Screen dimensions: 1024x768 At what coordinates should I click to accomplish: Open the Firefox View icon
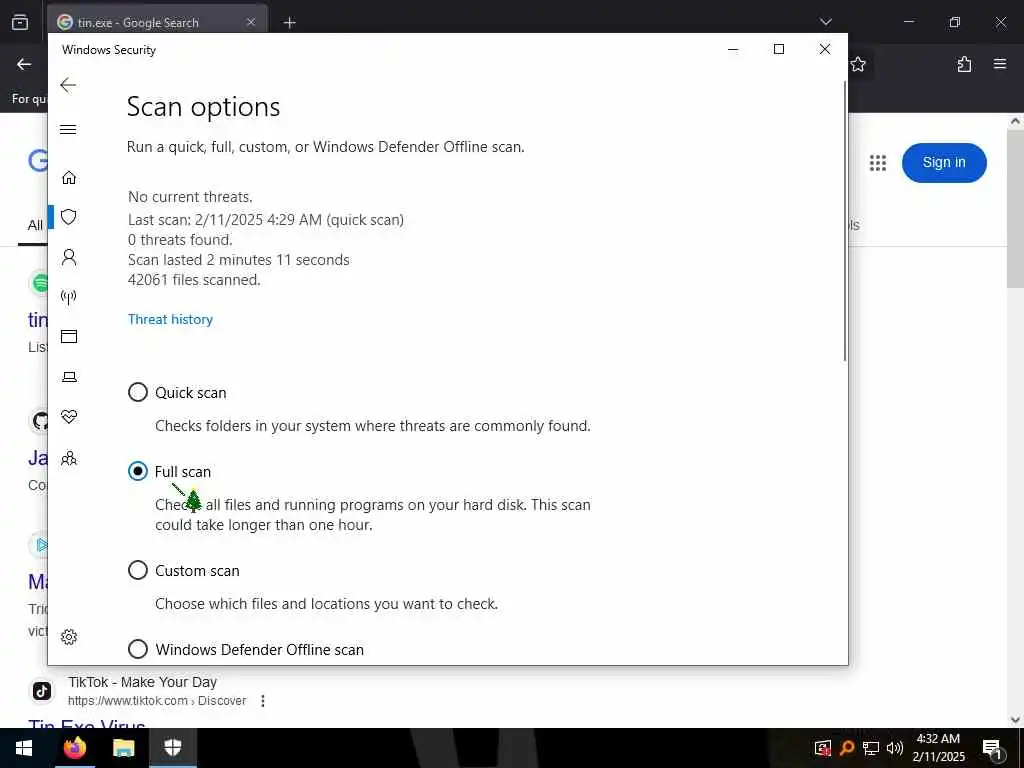pyautogui.click(x=20, y=22)
